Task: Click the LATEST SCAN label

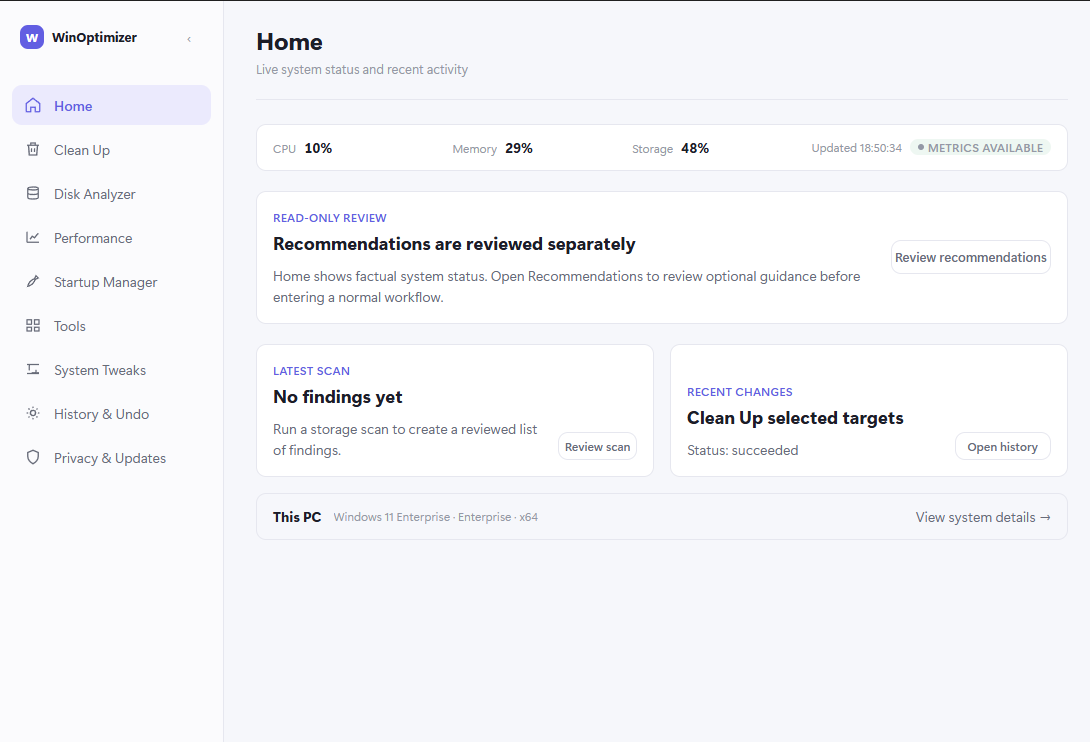Action: click(311, 371)
